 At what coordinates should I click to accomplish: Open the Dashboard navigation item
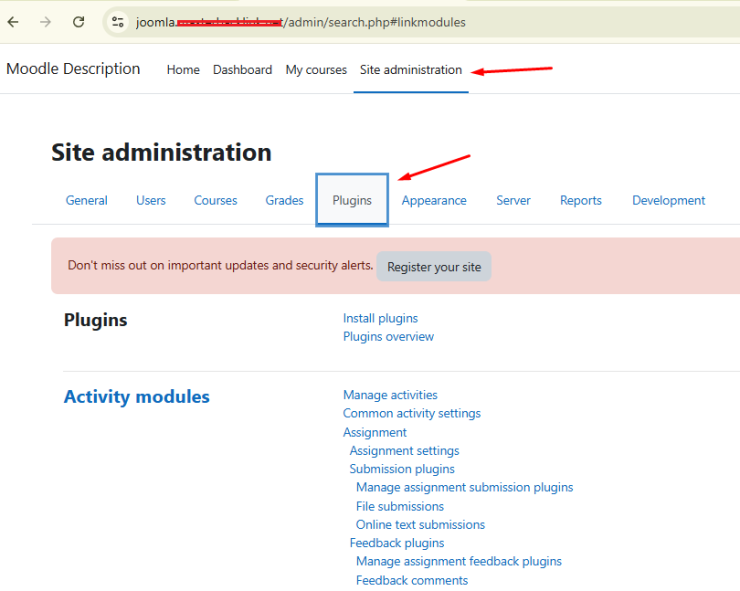click(x=243, y=70)
